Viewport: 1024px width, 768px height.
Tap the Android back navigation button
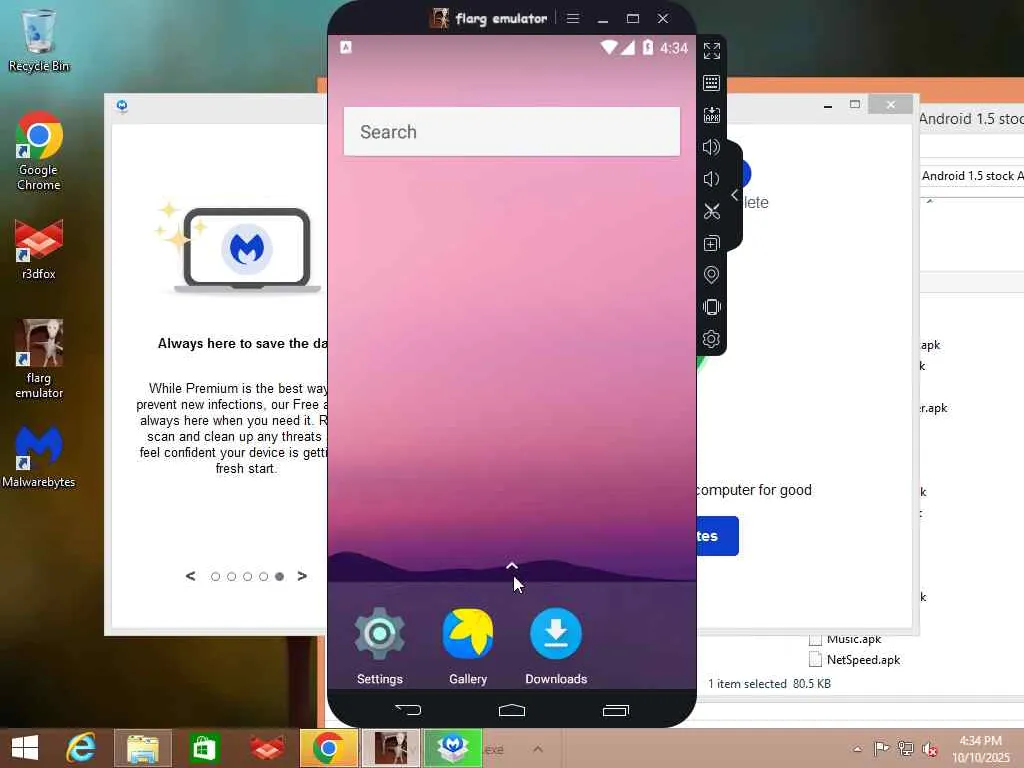(x=408, y=710)
